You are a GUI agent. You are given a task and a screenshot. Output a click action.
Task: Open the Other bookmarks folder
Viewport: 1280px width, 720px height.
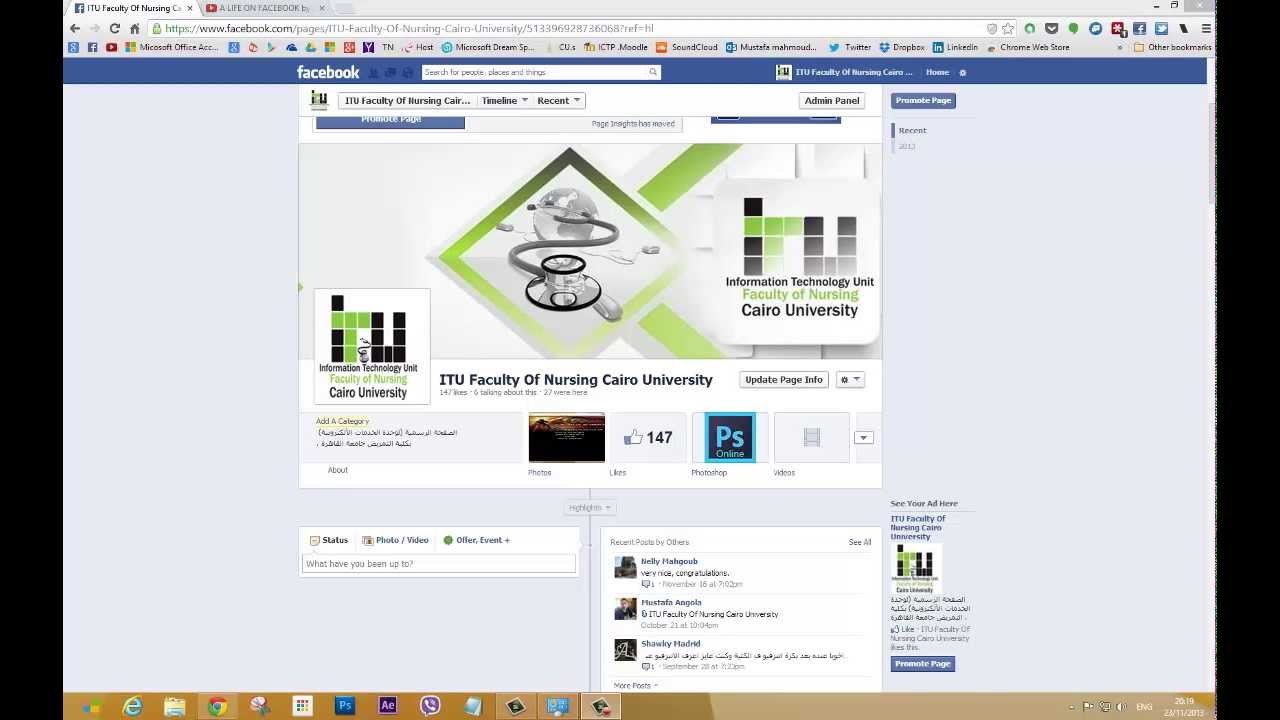[x=1172, y=47]
